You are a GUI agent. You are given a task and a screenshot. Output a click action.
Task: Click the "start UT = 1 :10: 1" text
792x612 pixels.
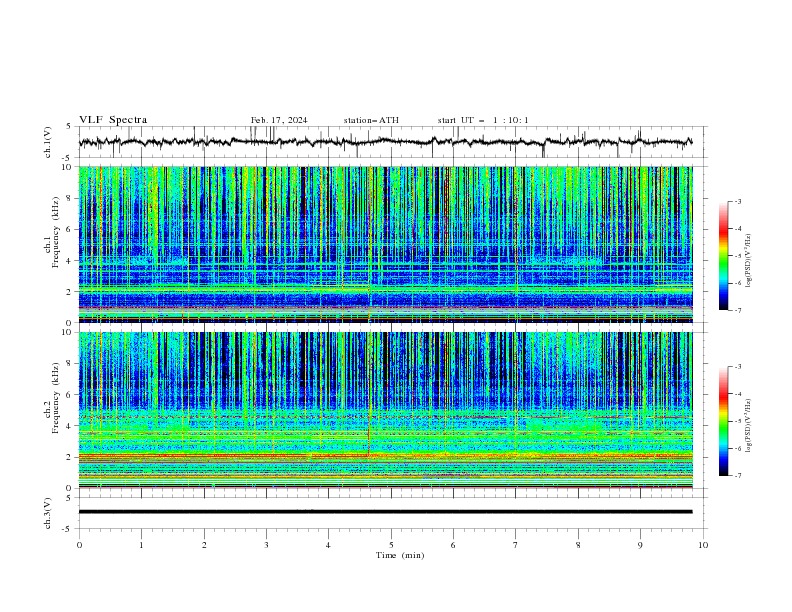pos(483,120)
